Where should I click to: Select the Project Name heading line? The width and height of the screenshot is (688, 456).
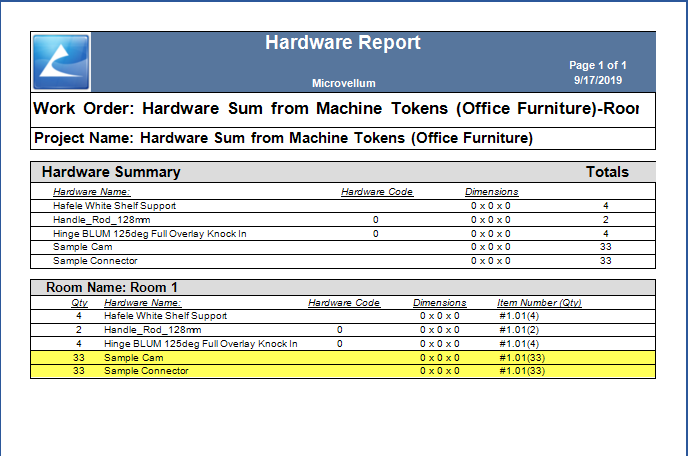click(x=283, y=138)
